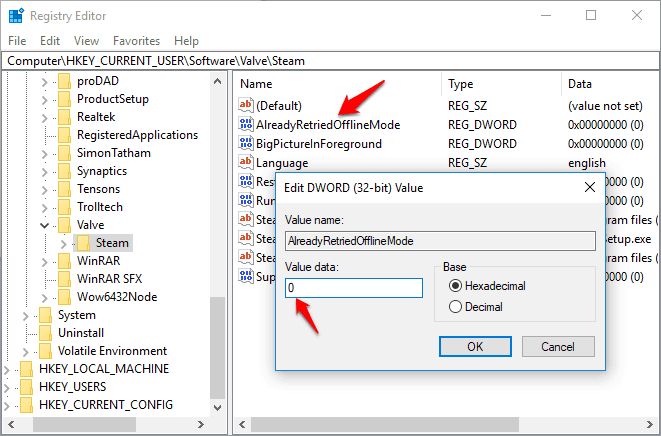Select the RegisteredApplications folder icon
Viewport: 661px width, 436px height.
click(64, 135)
